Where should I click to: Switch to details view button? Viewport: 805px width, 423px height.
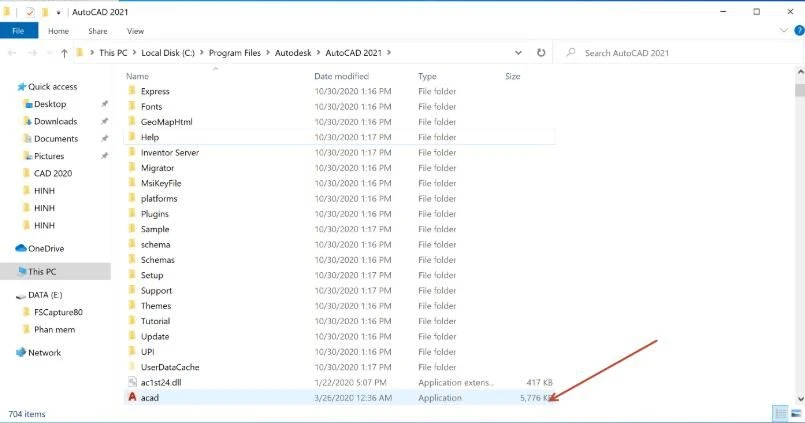pos(779,413)
